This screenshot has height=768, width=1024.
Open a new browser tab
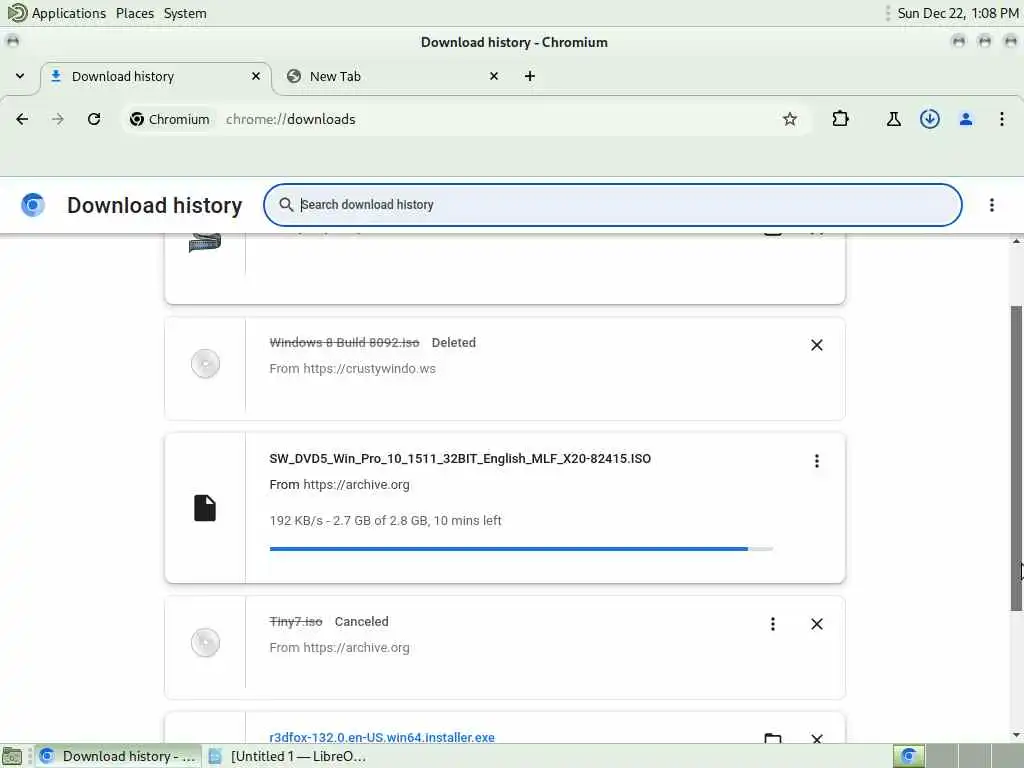pos(530,76)
